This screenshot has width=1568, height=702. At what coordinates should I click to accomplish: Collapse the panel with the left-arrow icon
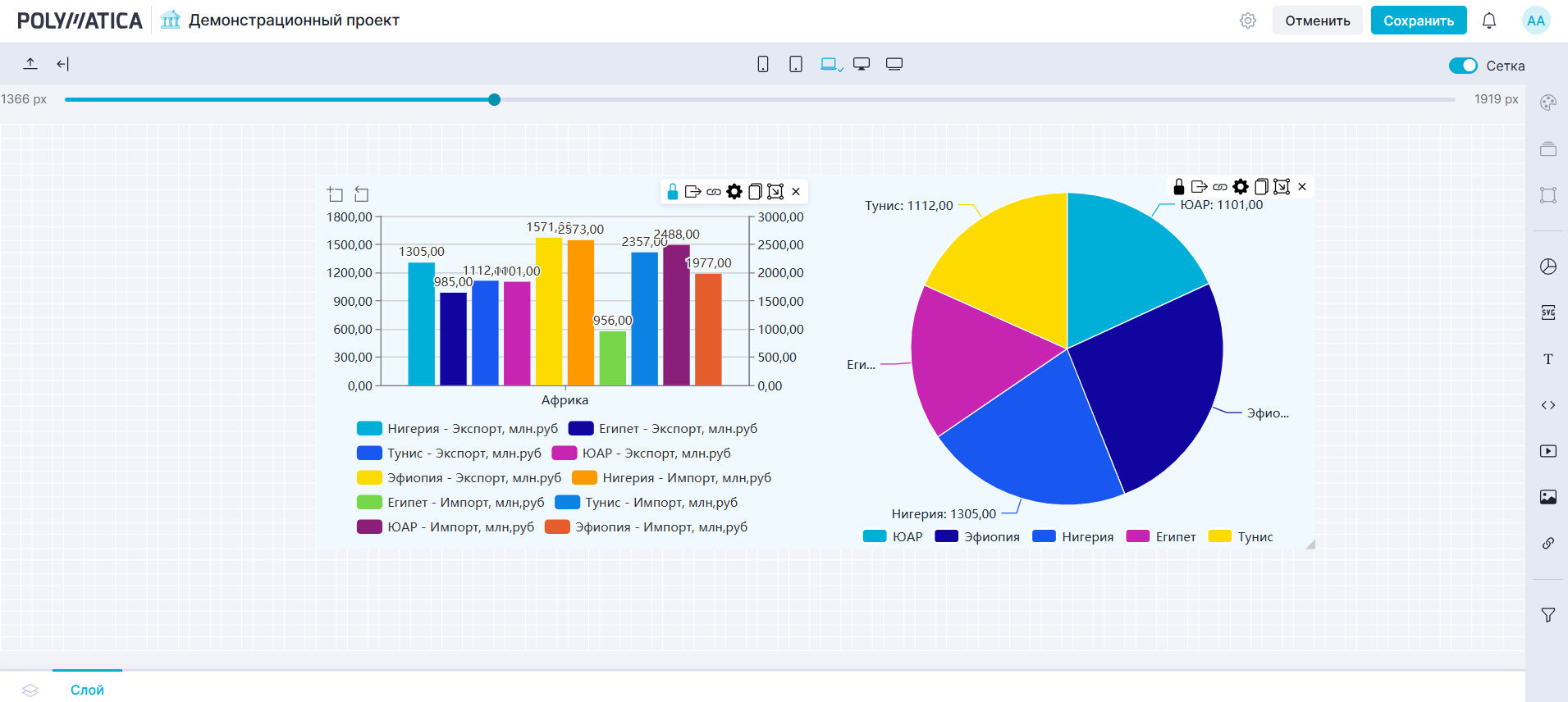pyautogui.click(x=62, y=64)
